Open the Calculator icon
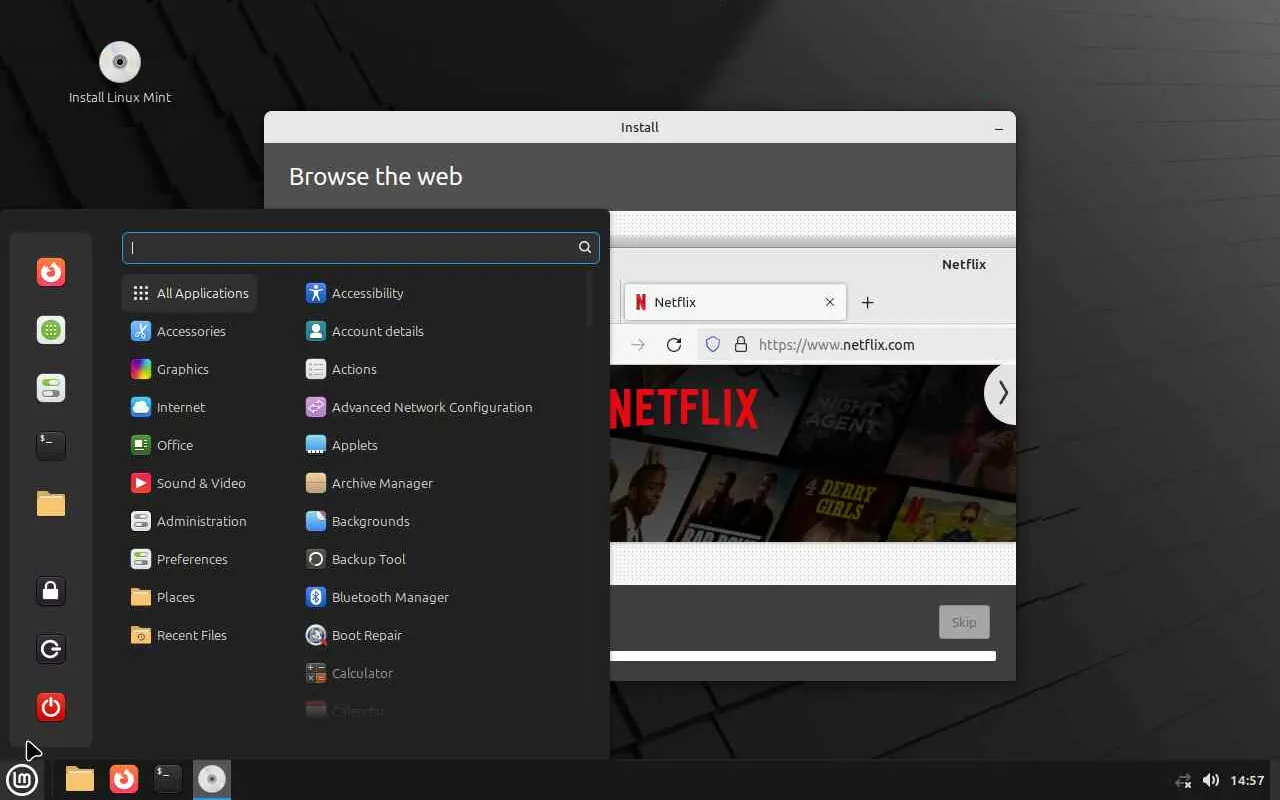The width and height of the screenshot is (1280, 800). (316, 673)
